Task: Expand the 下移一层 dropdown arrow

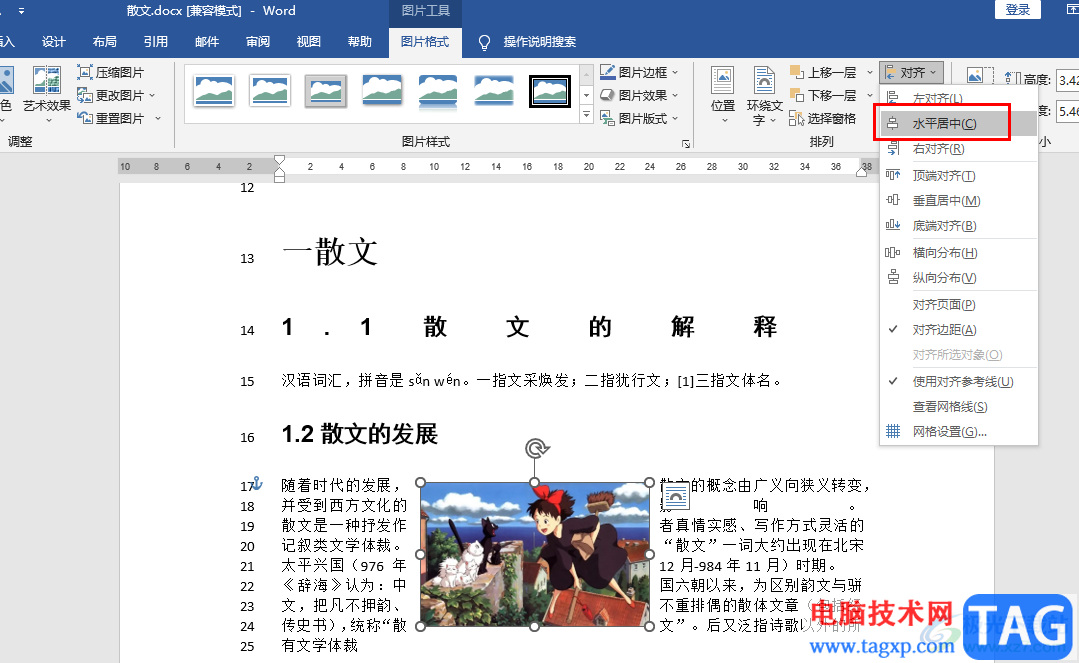Action: (869, 95)
